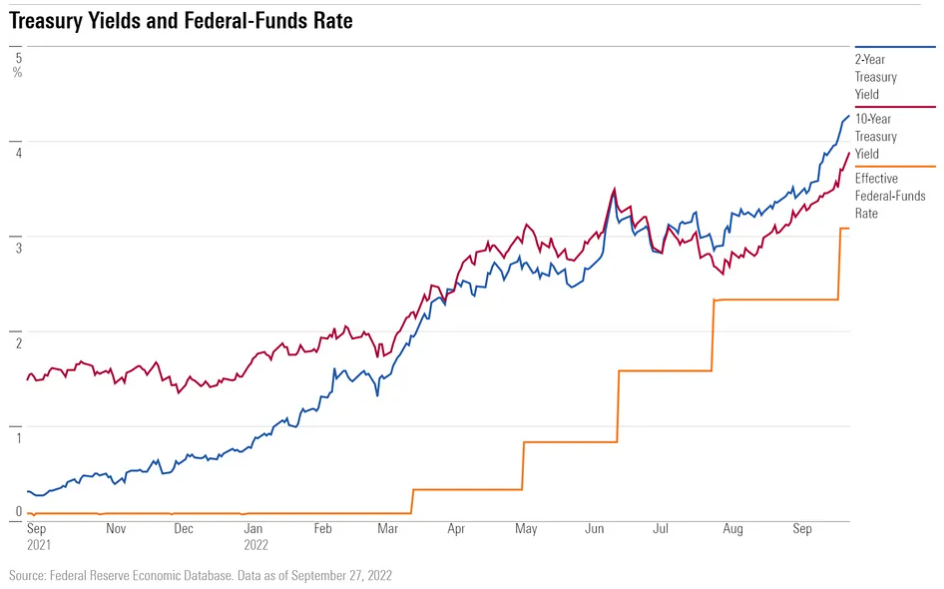Image resolution: width=944 pixels, height=589 pixels.
Task: Click the Effective Federal-Funds Rate legend label
Action: click(x=889, y=196)
